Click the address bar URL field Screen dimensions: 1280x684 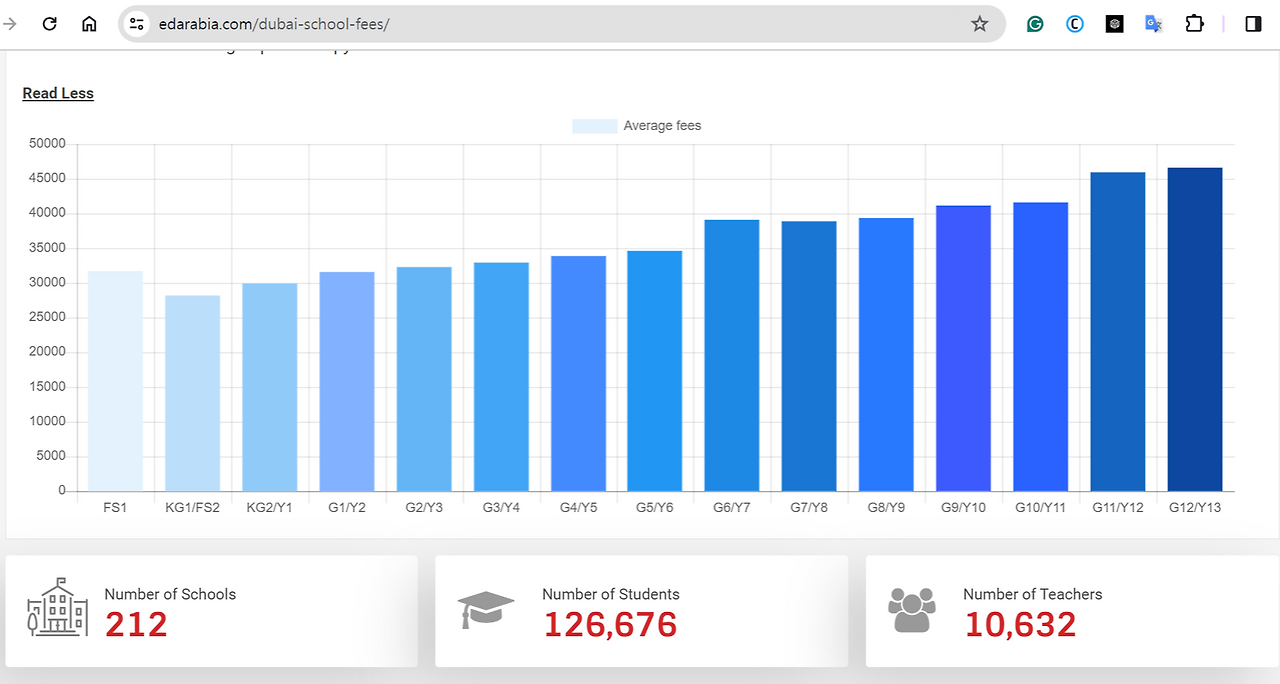tap(560, 24)
